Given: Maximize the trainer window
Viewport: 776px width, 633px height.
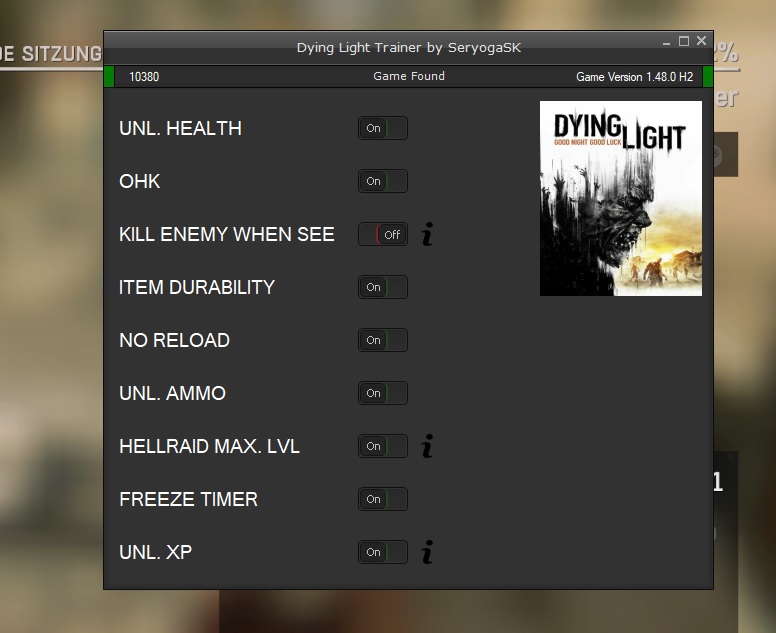Looking at the screenshot, I should pyautogui.click(x=684, y=42).
